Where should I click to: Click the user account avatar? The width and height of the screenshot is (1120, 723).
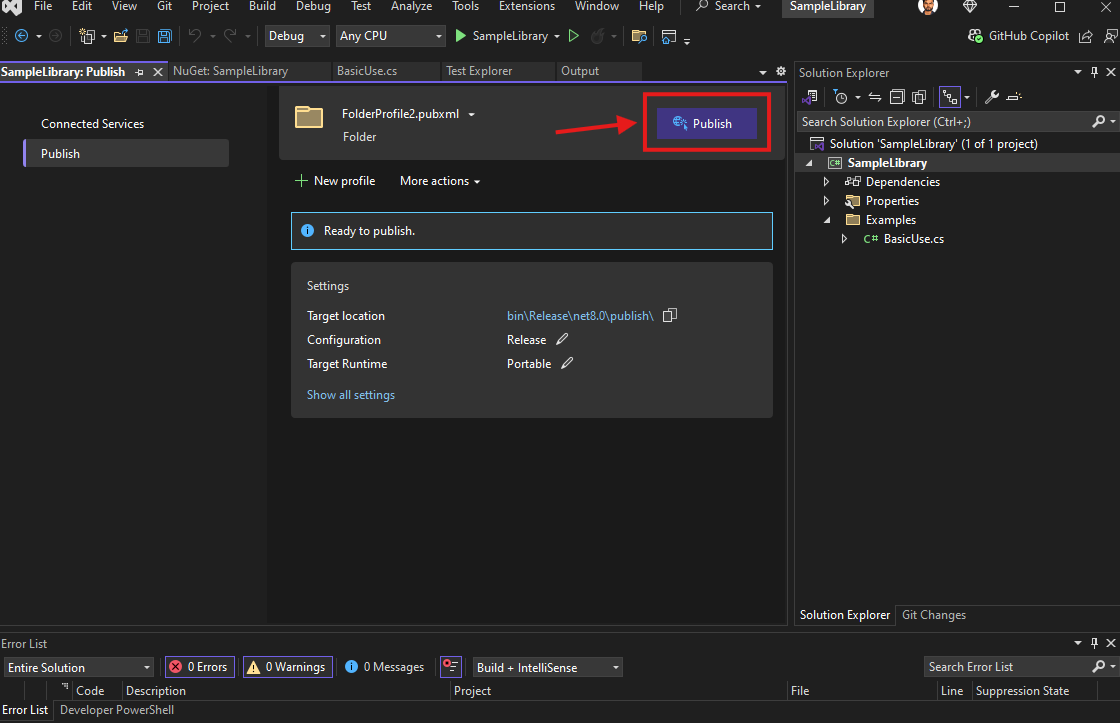(x=928, y=6)
